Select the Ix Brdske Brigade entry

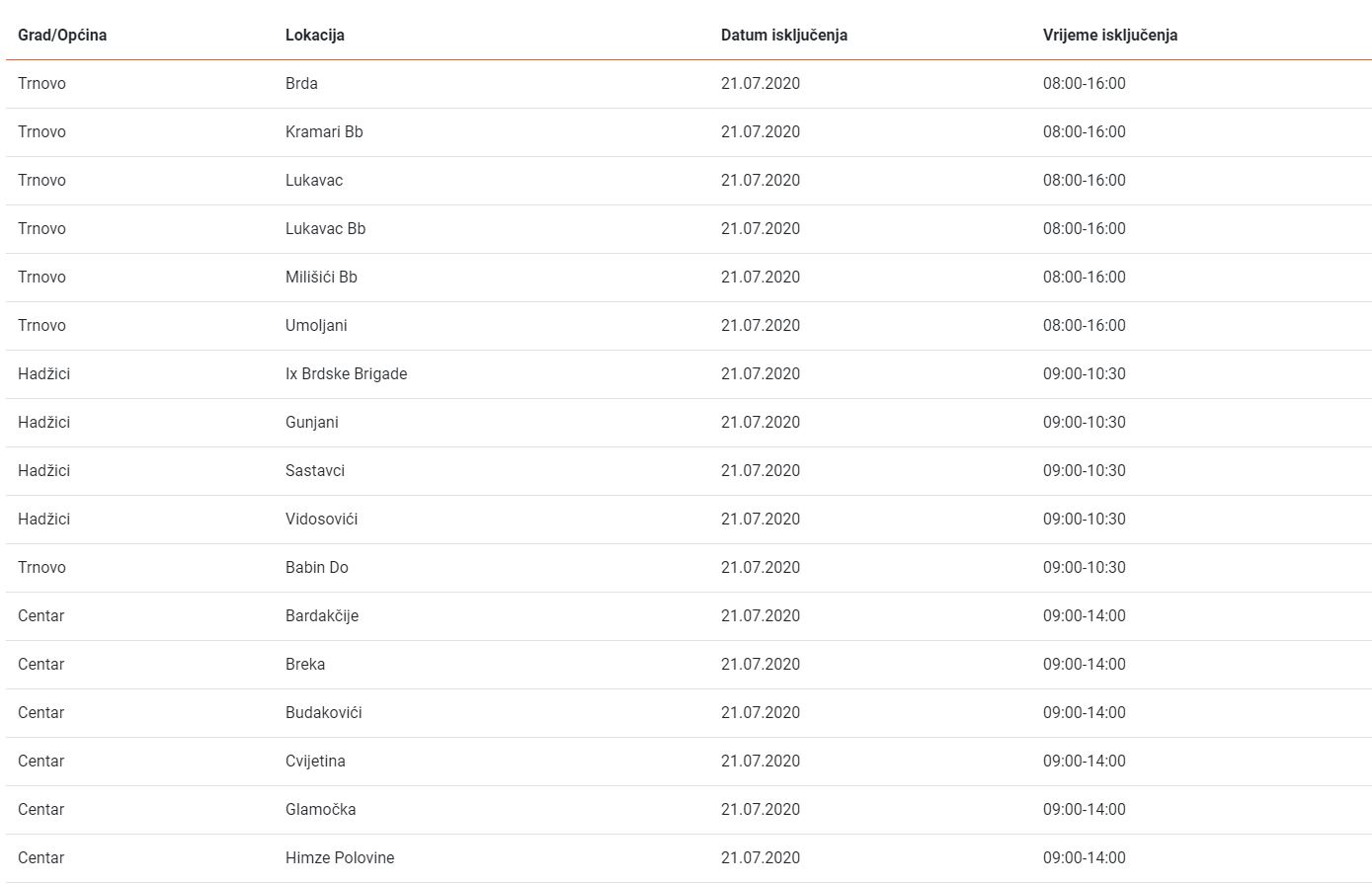coord(346,373)
